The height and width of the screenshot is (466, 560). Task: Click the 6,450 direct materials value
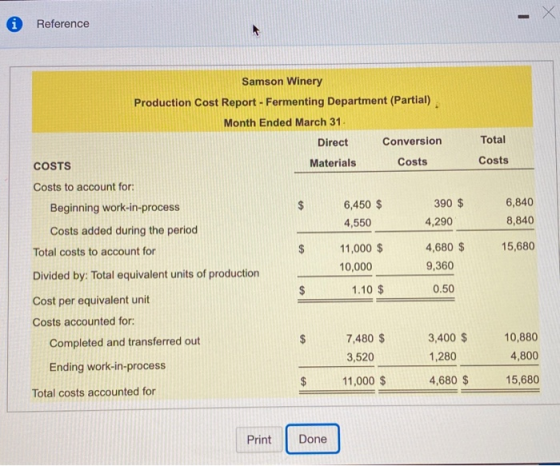tap(357, 205)
